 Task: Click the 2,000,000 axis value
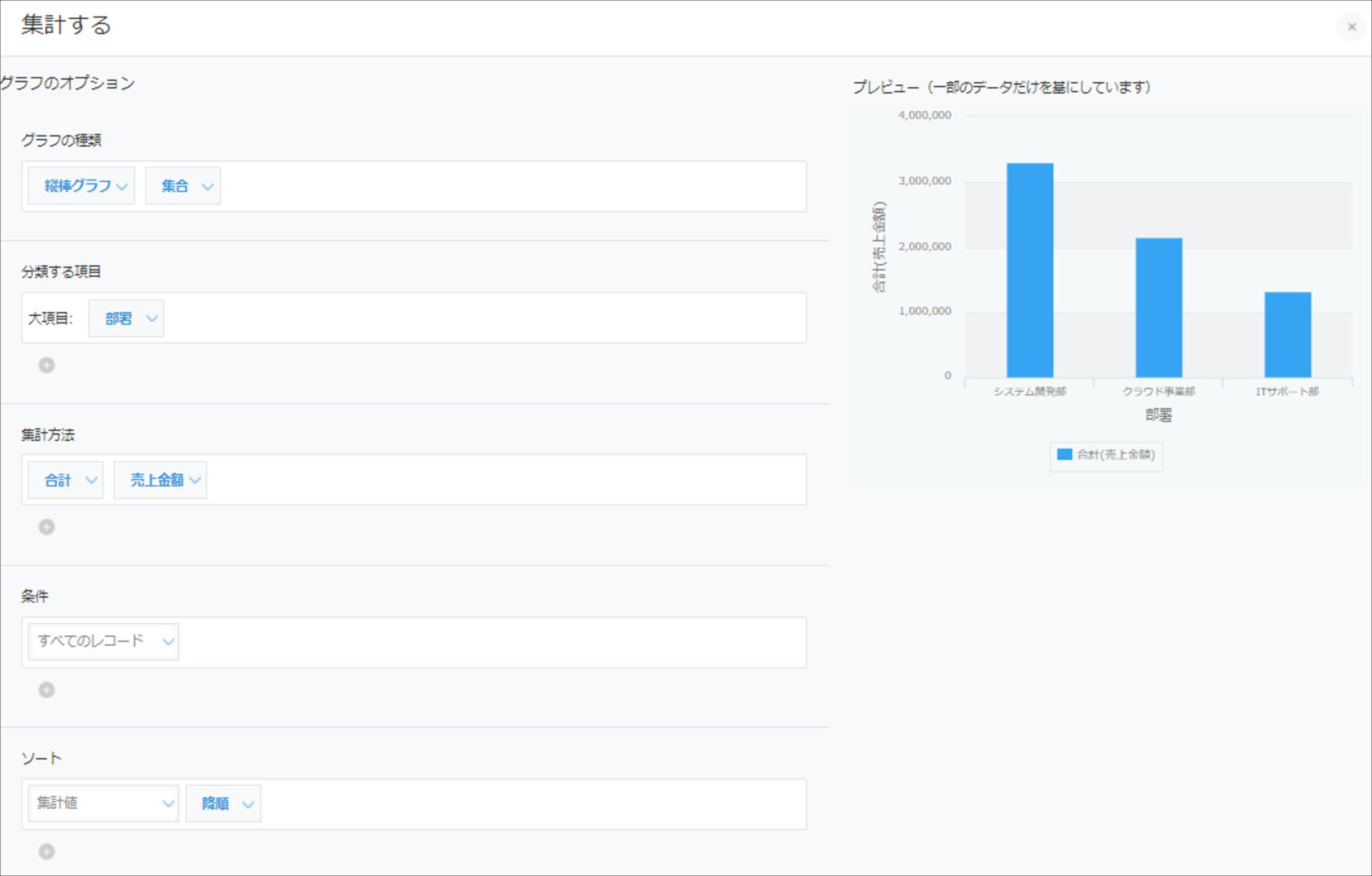tap(925, 247)
